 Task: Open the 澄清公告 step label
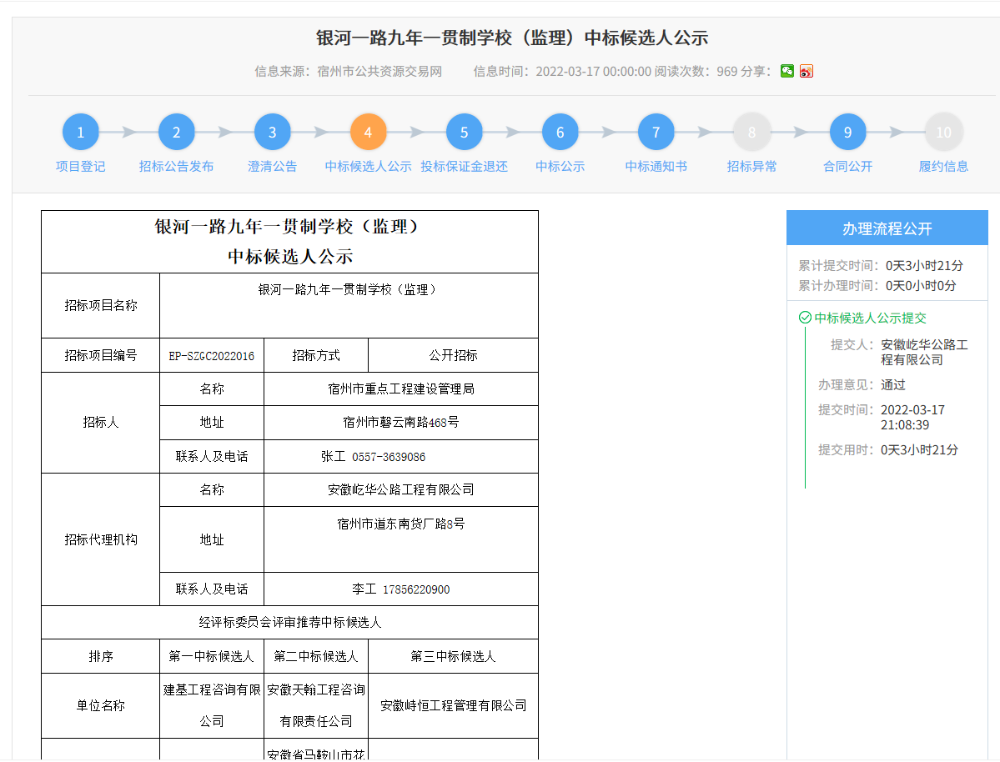(x=272, y=166)
